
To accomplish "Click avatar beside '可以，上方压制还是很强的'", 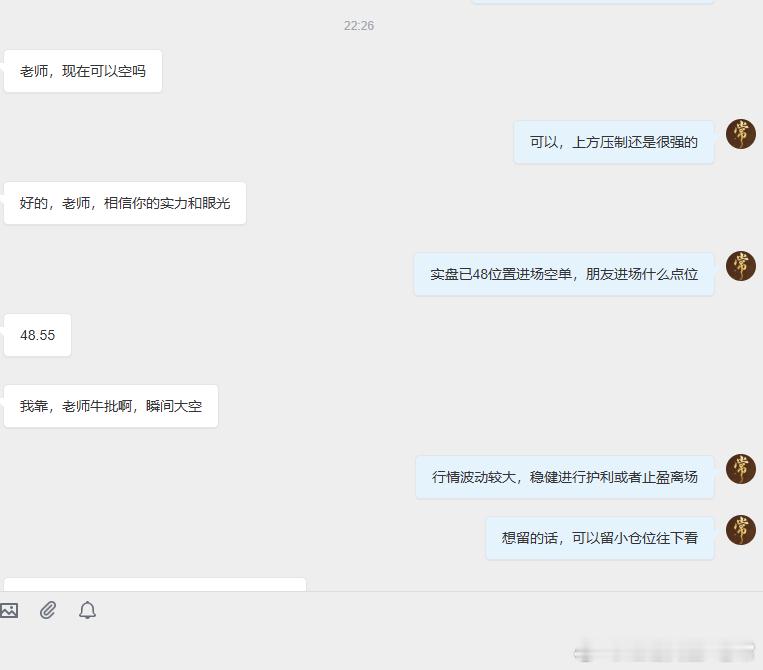I will (x=741, y=134).
